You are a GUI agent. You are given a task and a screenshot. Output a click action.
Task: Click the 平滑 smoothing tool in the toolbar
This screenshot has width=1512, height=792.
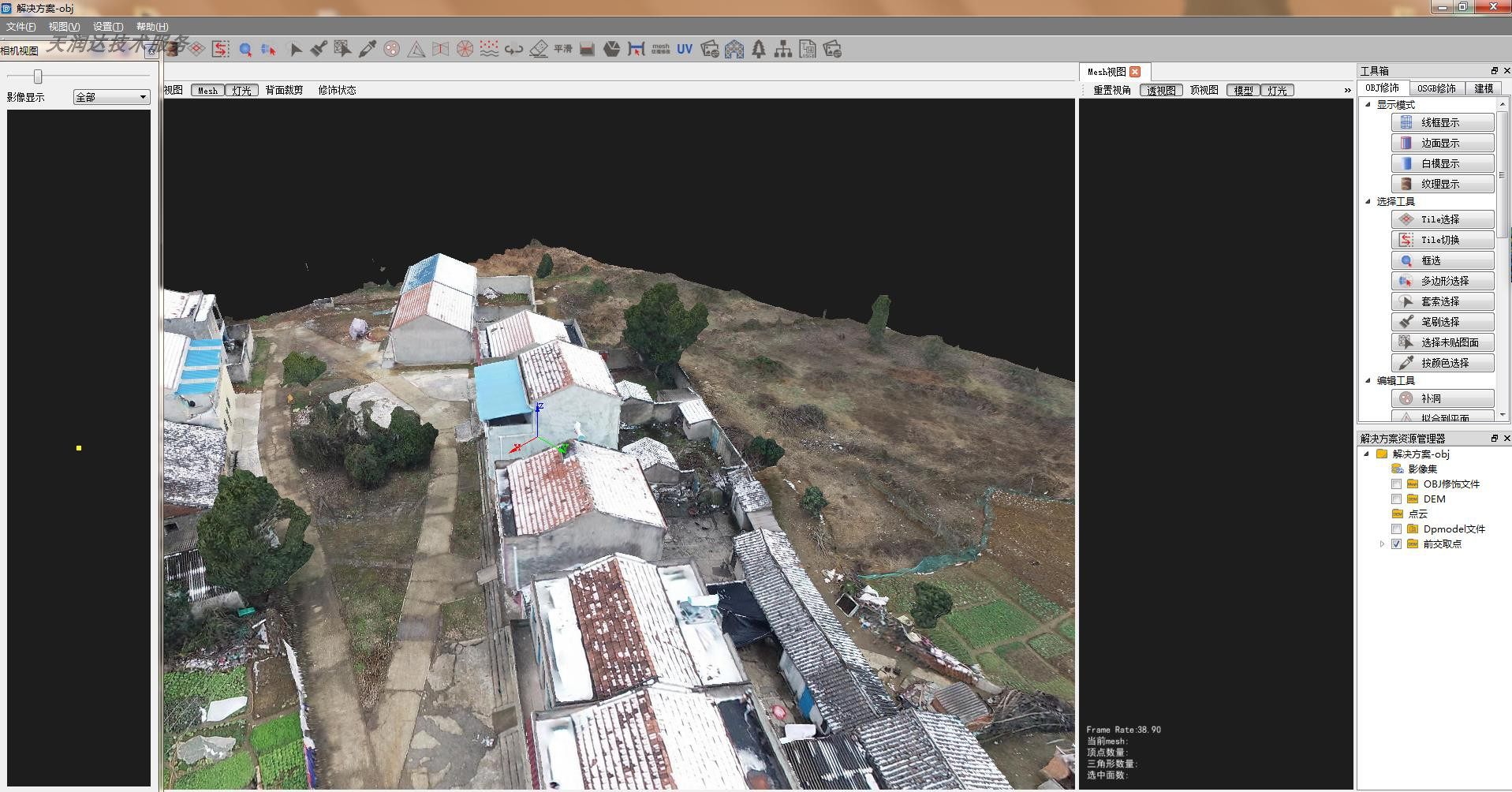tap(562, 48)
